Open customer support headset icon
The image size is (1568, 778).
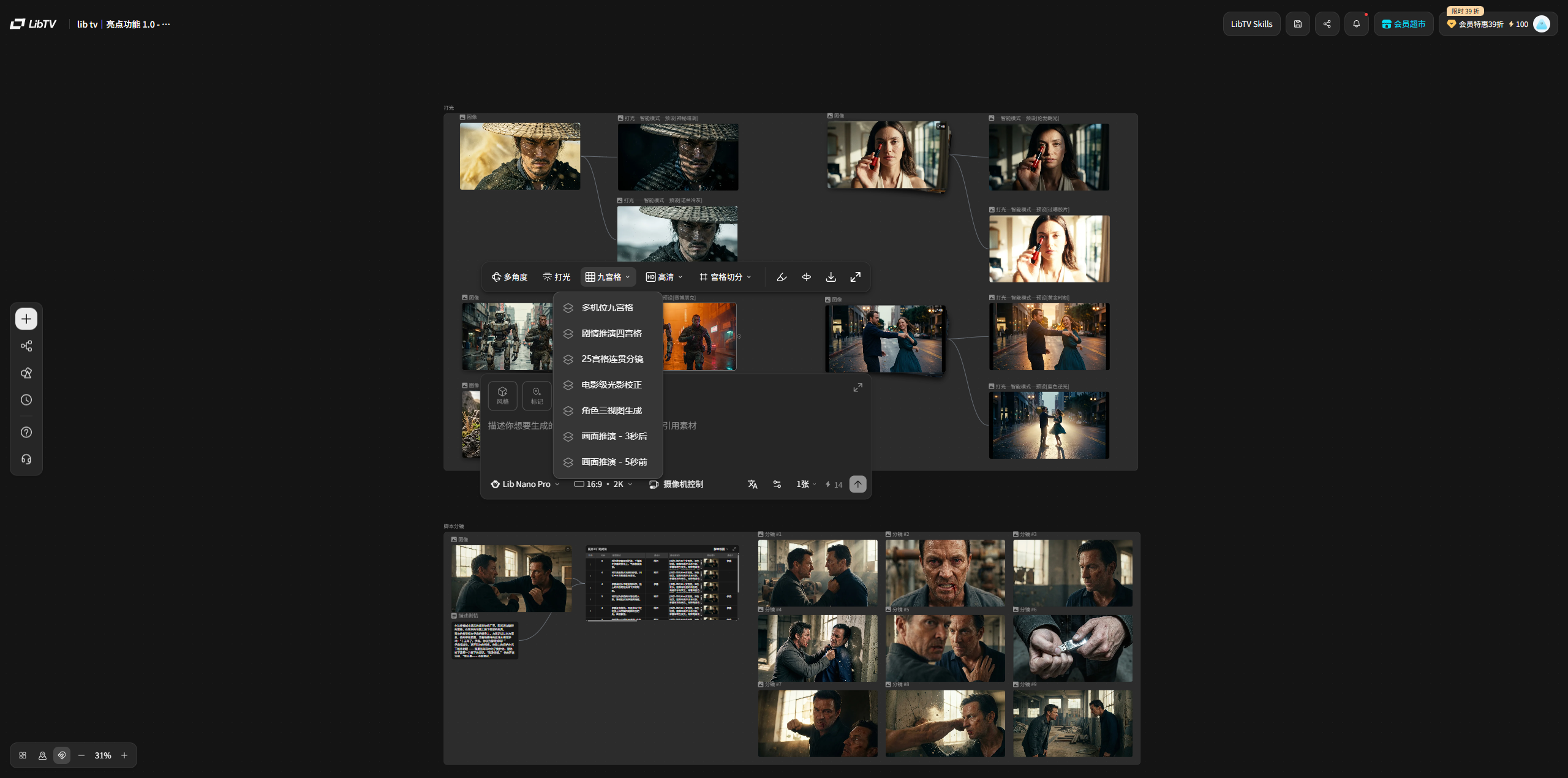click(x=26, y=459)
